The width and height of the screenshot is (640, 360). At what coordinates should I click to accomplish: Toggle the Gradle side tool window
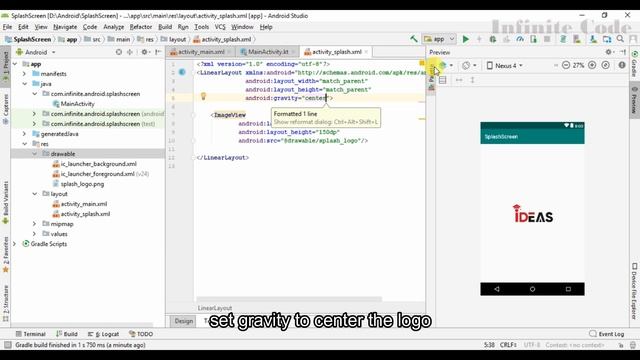point(634,64)
